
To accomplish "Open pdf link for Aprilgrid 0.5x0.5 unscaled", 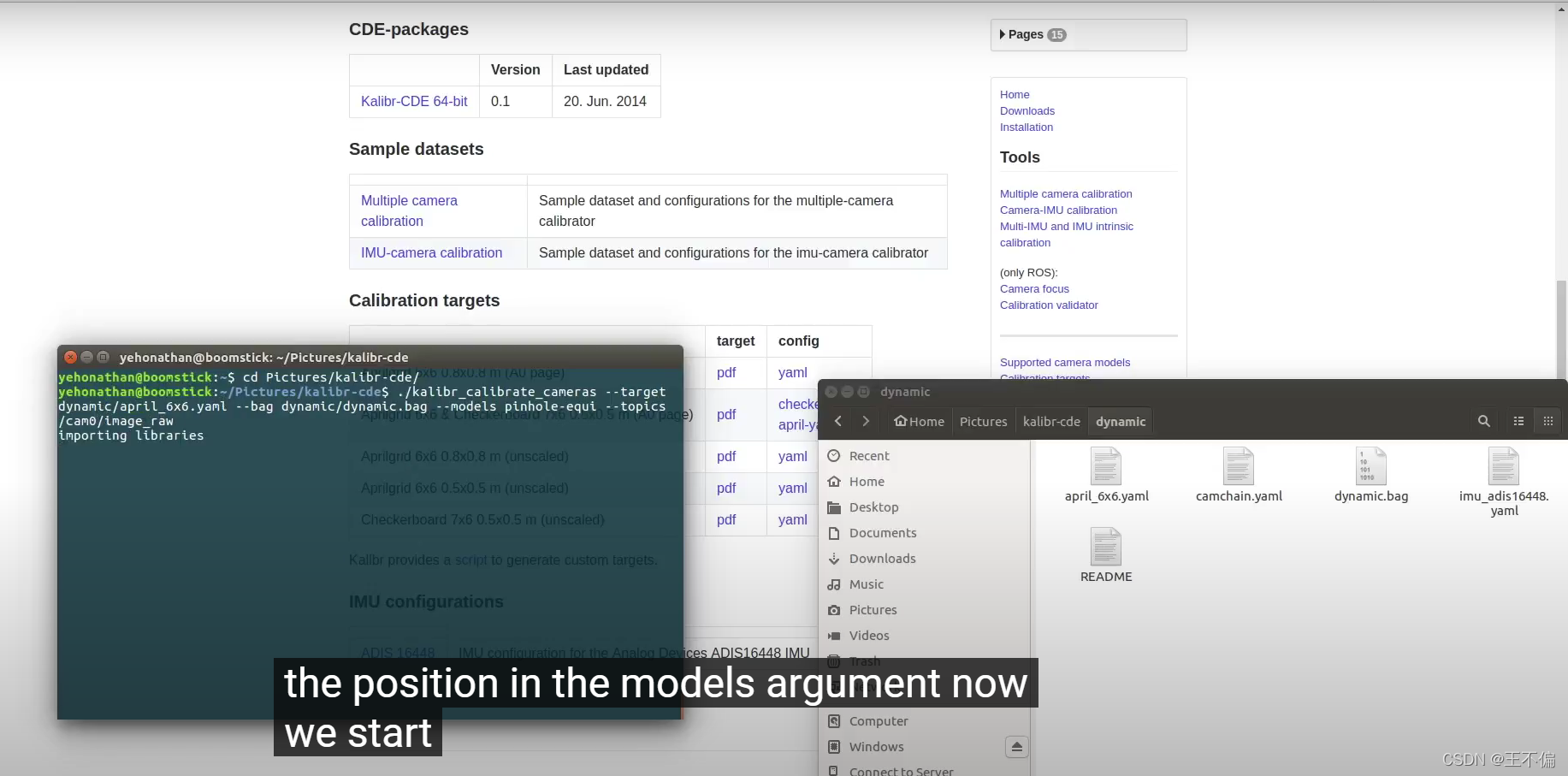I will click(x=726, y=488).
